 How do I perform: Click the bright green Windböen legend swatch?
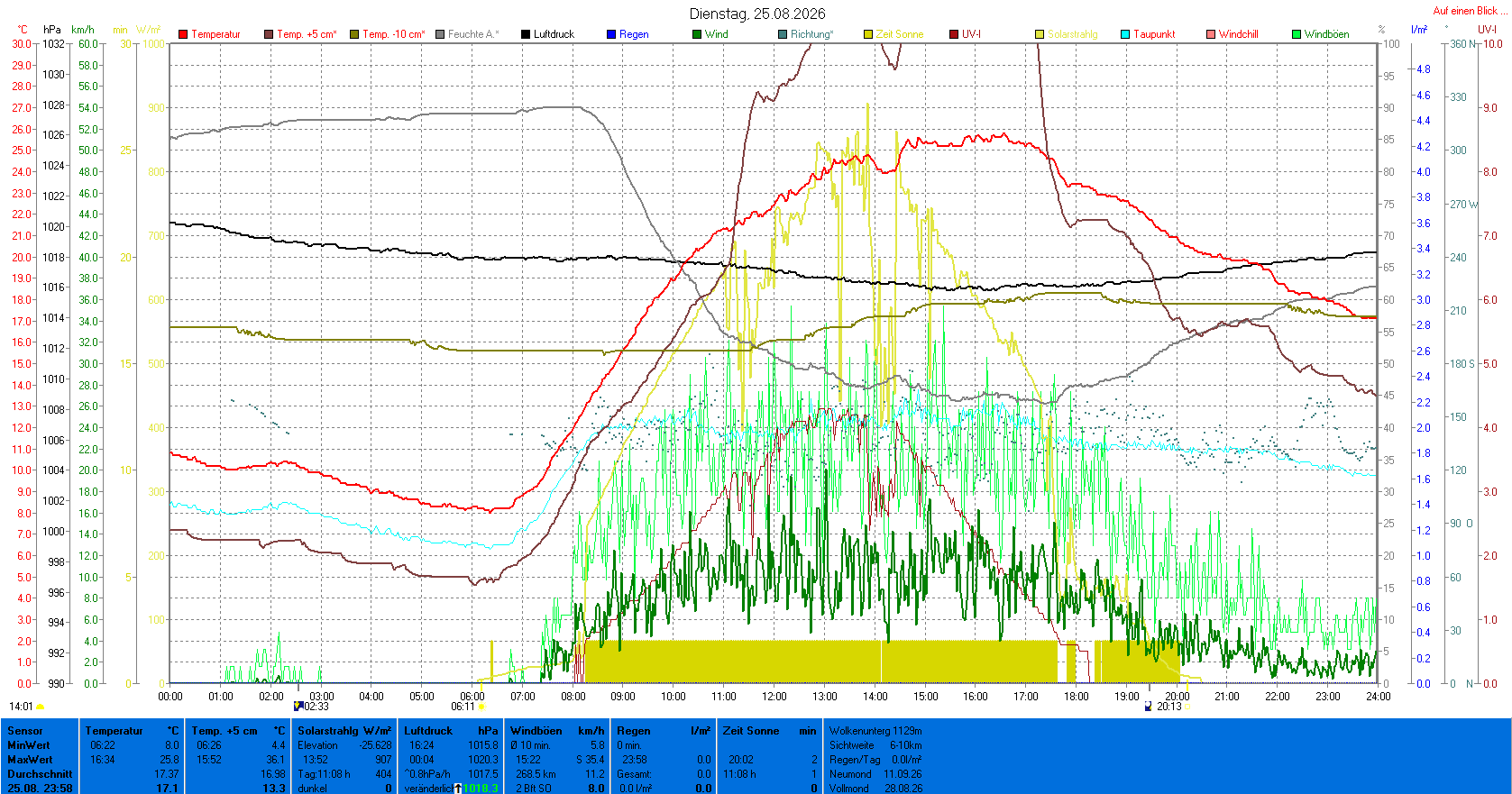[x=1297, y=34]
